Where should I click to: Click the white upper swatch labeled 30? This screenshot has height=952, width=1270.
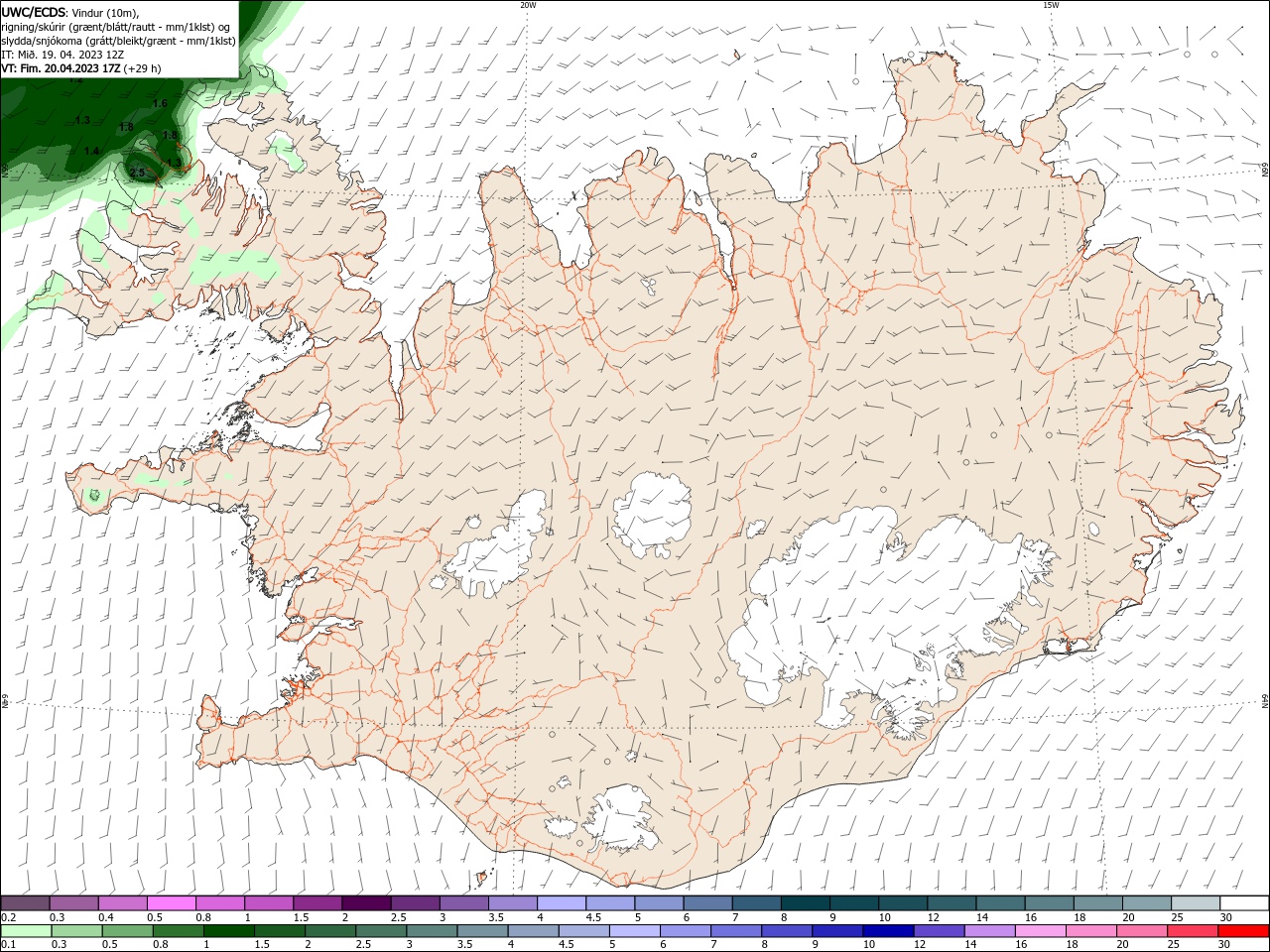pyautogui.click(x=1243, y=903)
